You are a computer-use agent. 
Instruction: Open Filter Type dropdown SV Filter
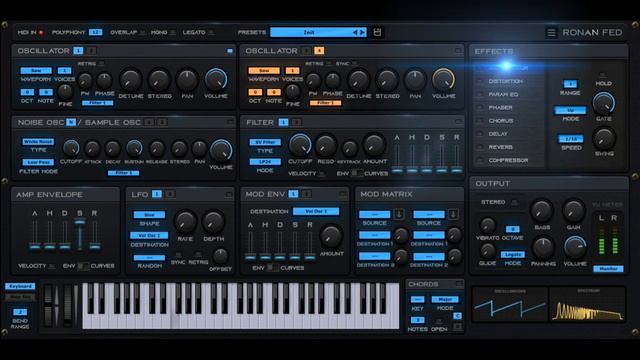pos(265,142)
